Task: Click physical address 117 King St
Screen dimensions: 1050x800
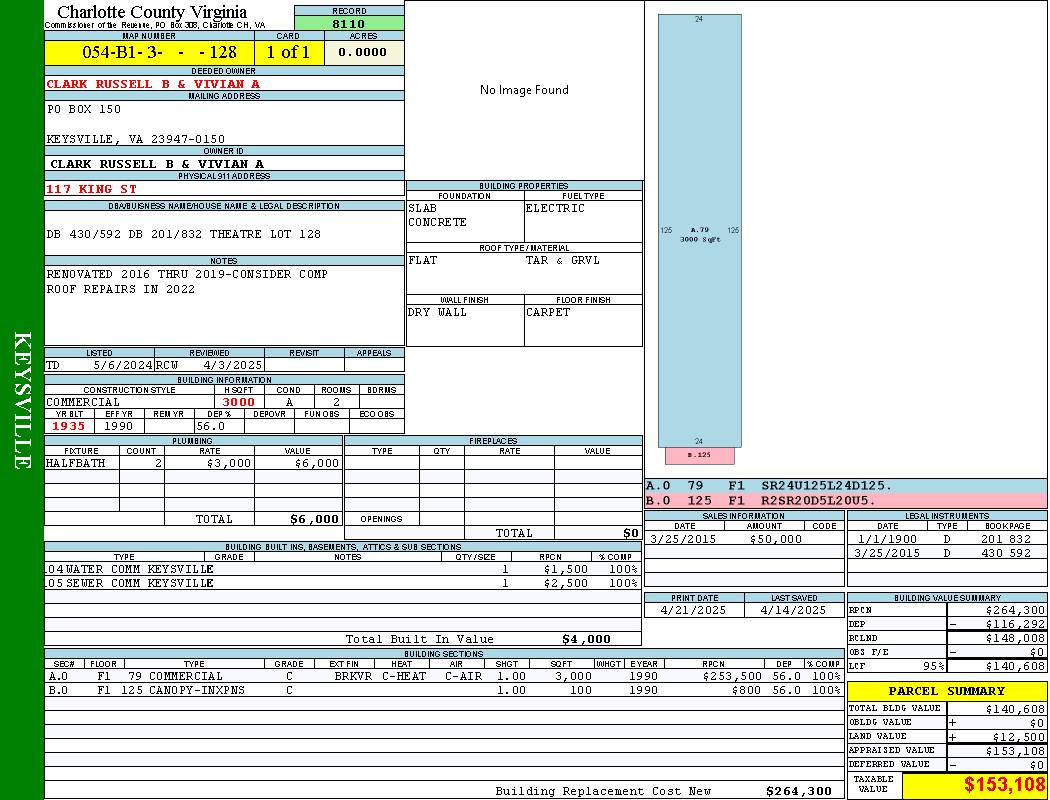Action: point(92,188)
